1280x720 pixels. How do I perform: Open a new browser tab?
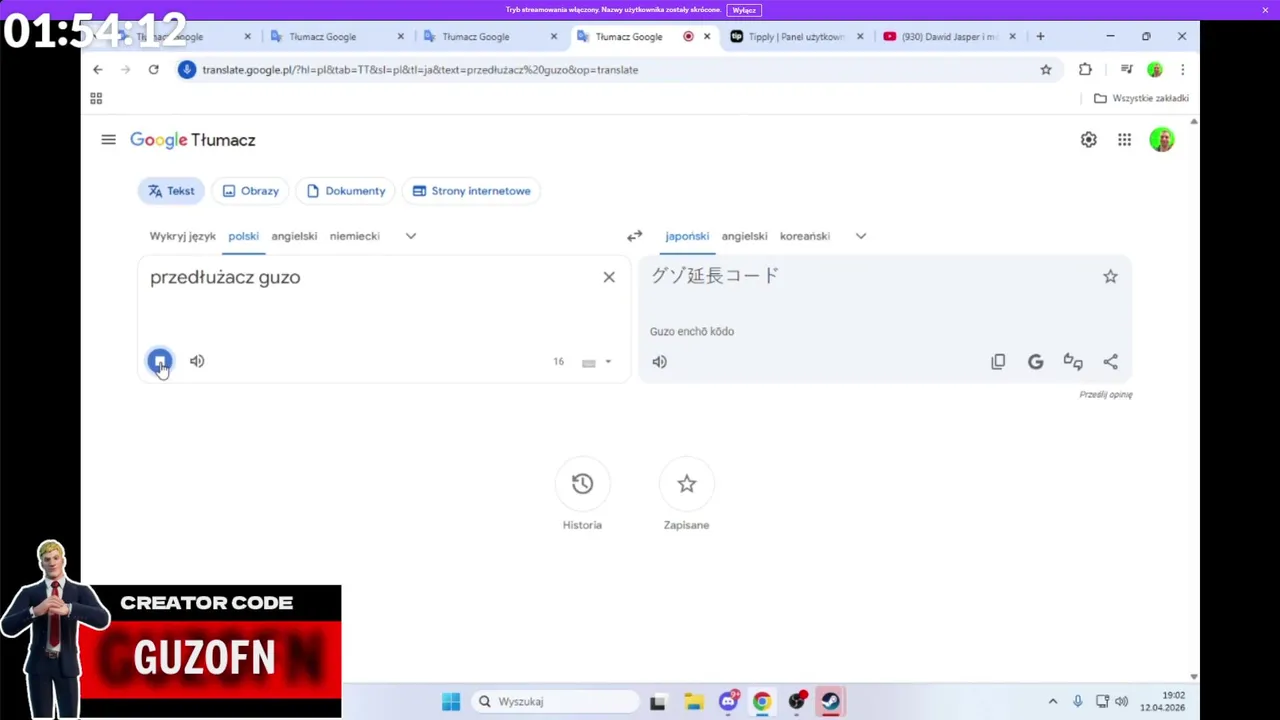coord(1040,37)
